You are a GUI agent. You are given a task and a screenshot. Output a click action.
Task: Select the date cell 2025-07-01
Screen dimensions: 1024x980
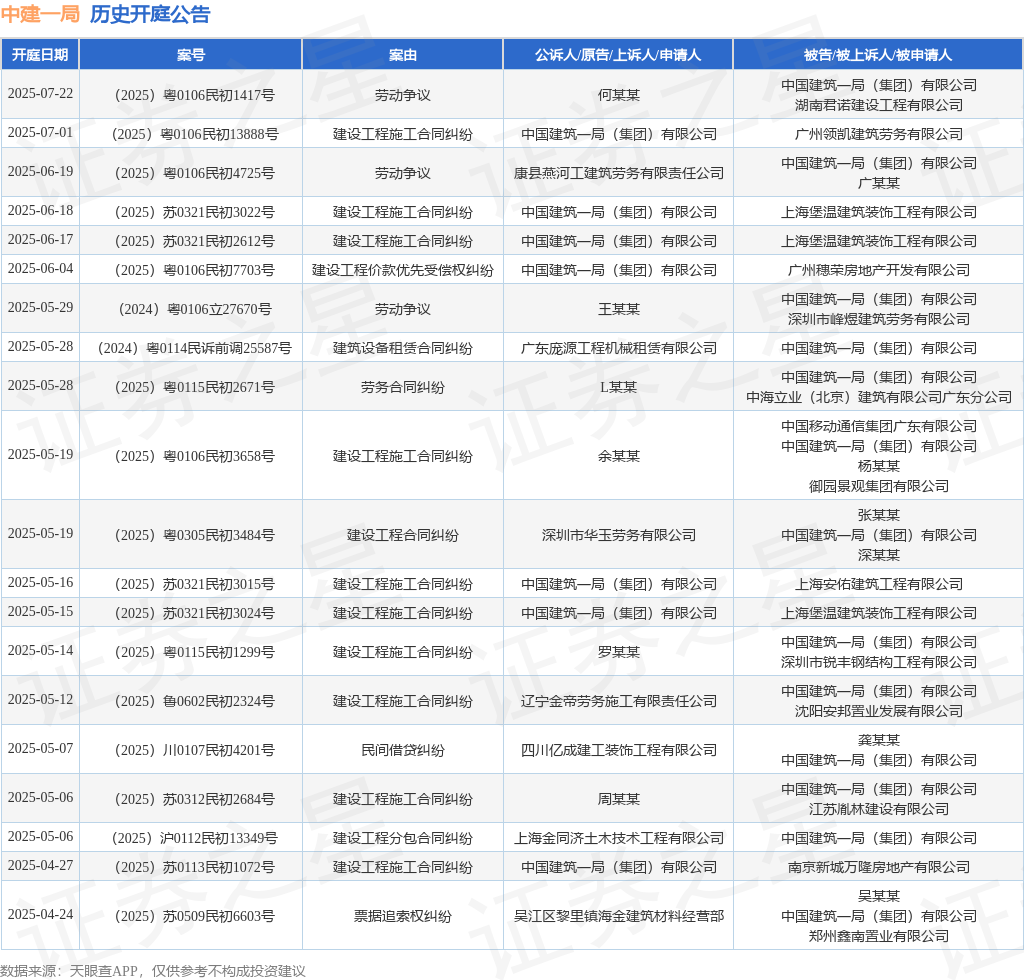(x=40, y=133)
